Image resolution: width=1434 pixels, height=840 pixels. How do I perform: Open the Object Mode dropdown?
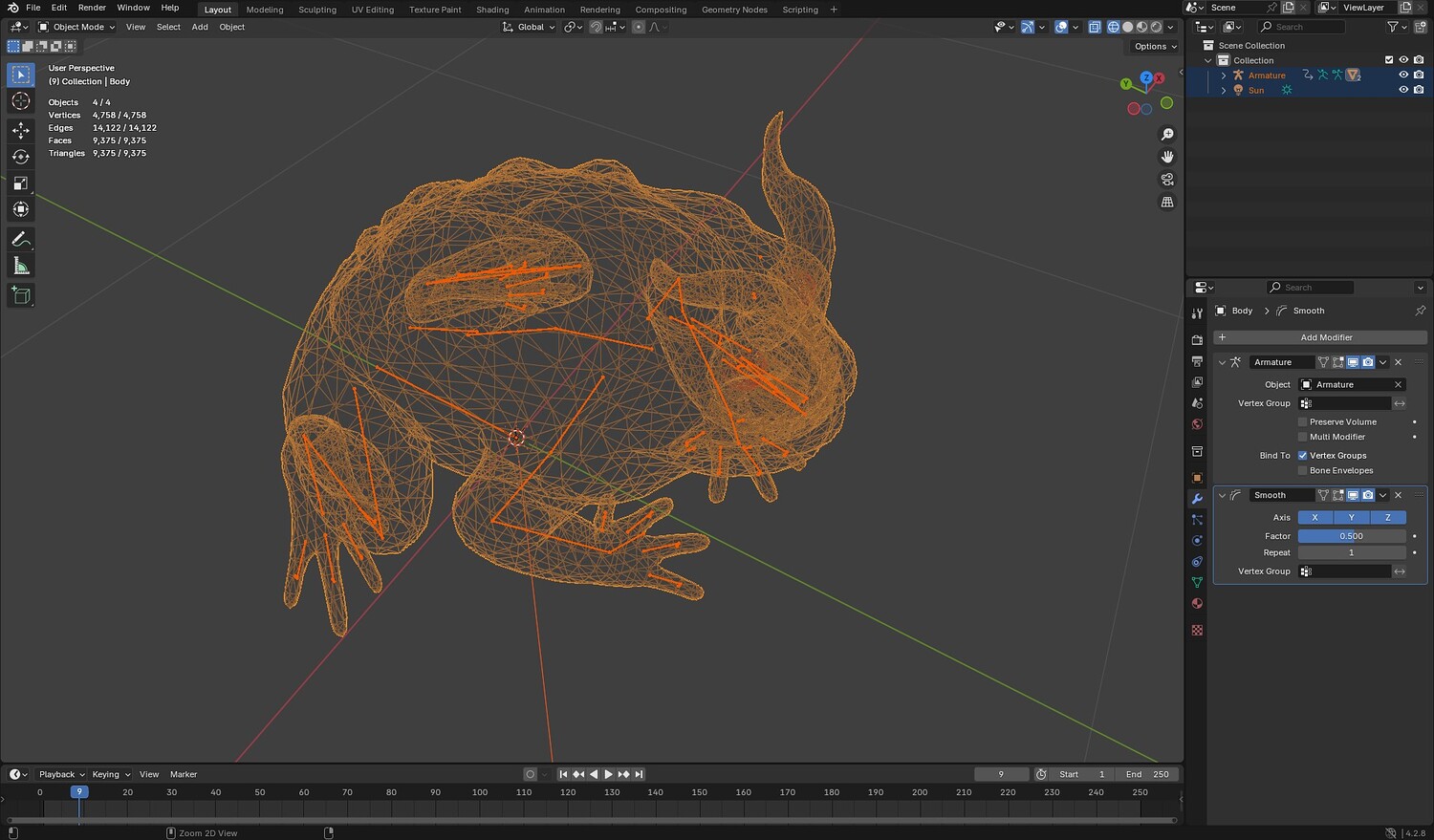76,27
